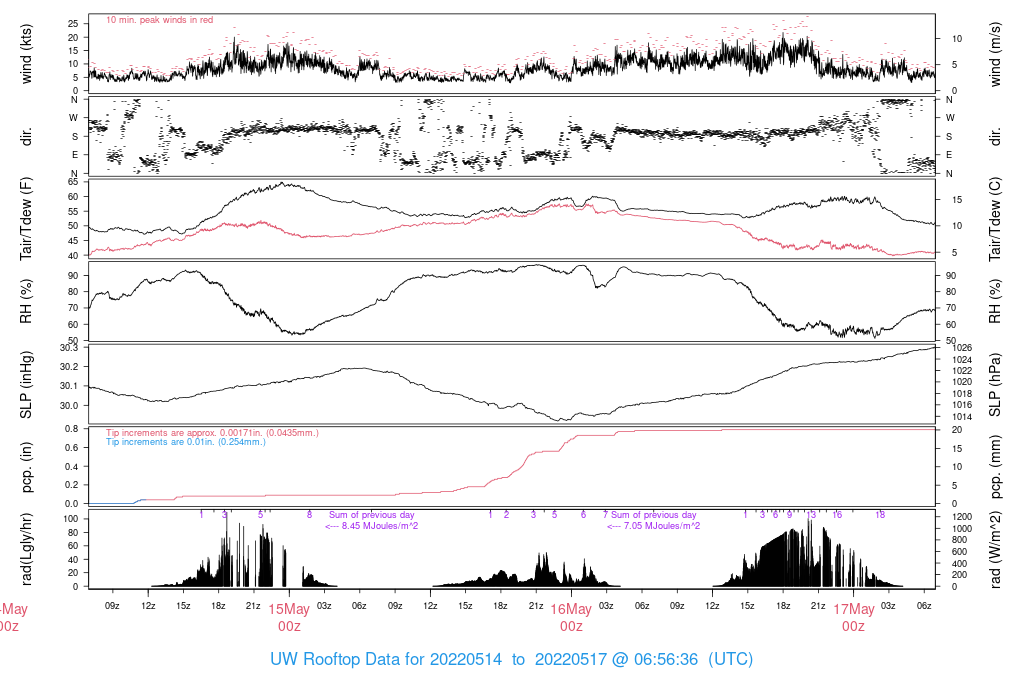Click the '1020' hPa tick label
This screenshot has height=700, width=1024.
tap(962, 382)
